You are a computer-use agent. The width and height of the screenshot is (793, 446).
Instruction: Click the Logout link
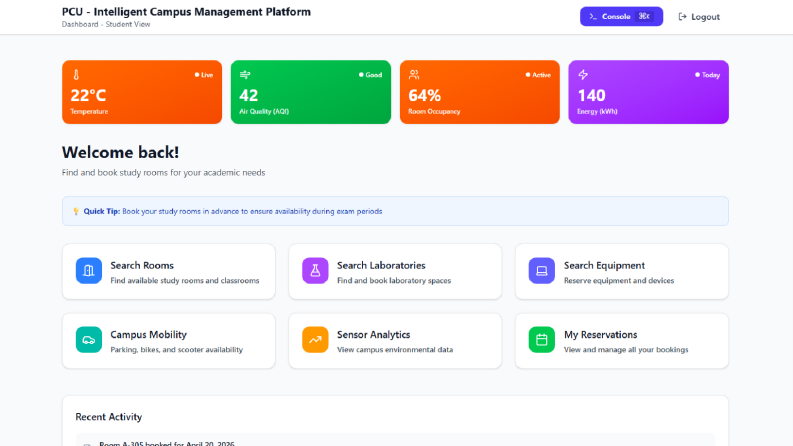(x=699, y=17)
